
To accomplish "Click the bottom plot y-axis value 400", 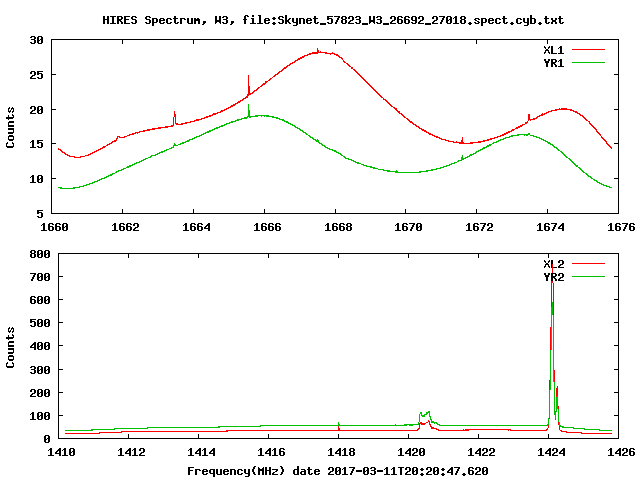I will [x=40, y=346].
